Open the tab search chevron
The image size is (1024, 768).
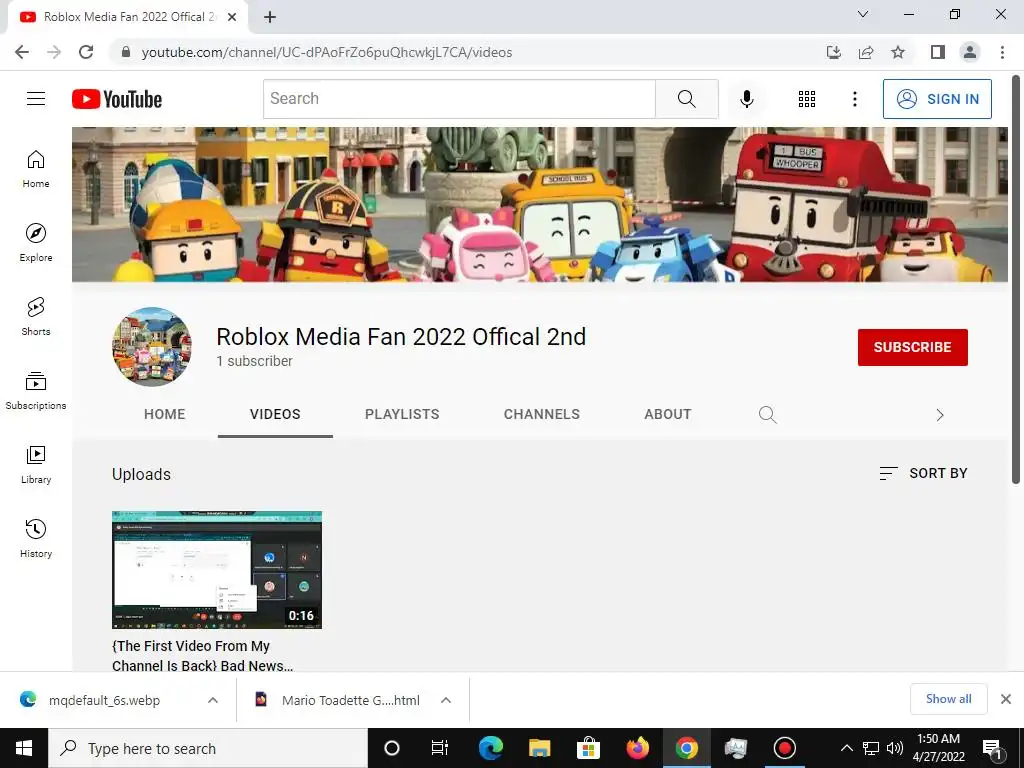point(863,14)
